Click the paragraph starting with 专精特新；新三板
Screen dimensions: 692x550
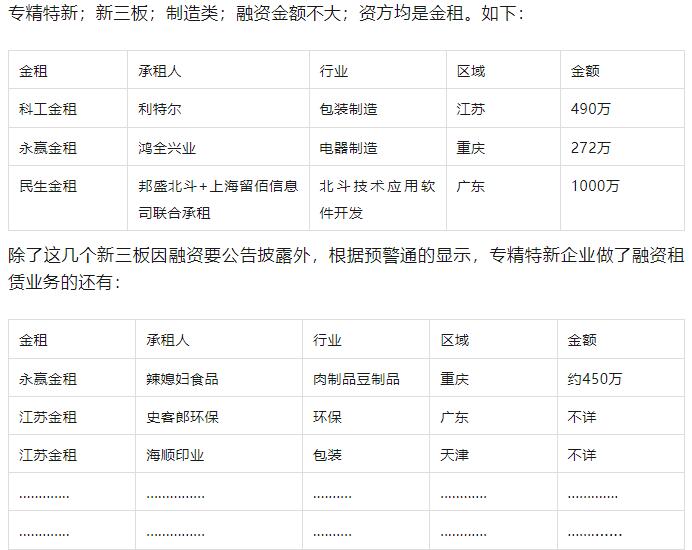[265, 15]
